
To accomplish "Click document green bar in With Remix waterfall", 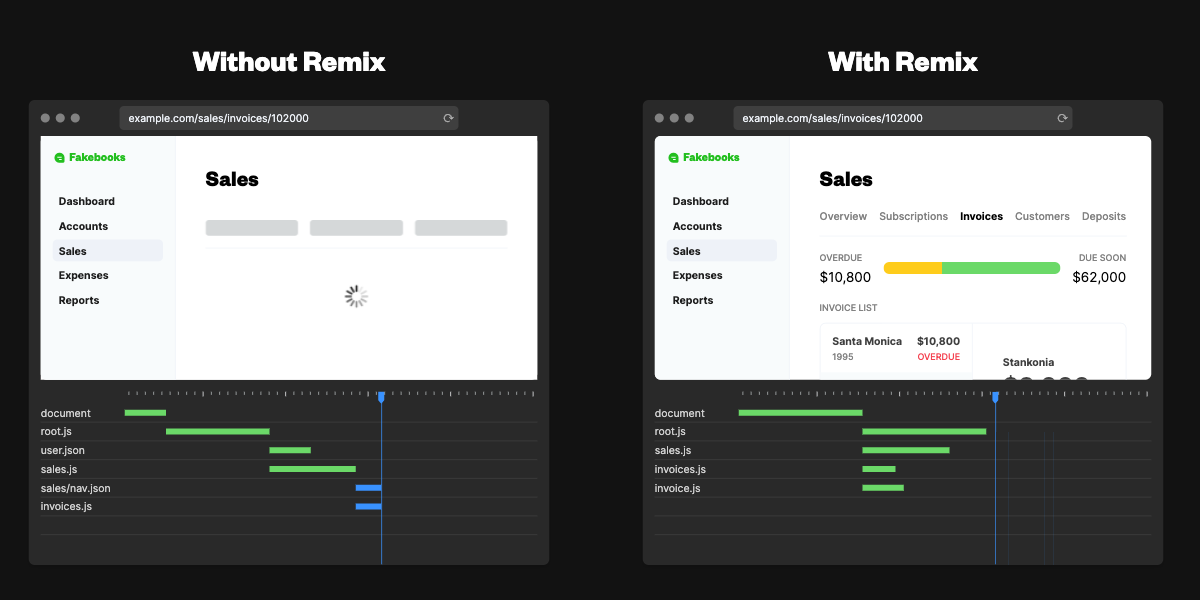I will point(800,412).
